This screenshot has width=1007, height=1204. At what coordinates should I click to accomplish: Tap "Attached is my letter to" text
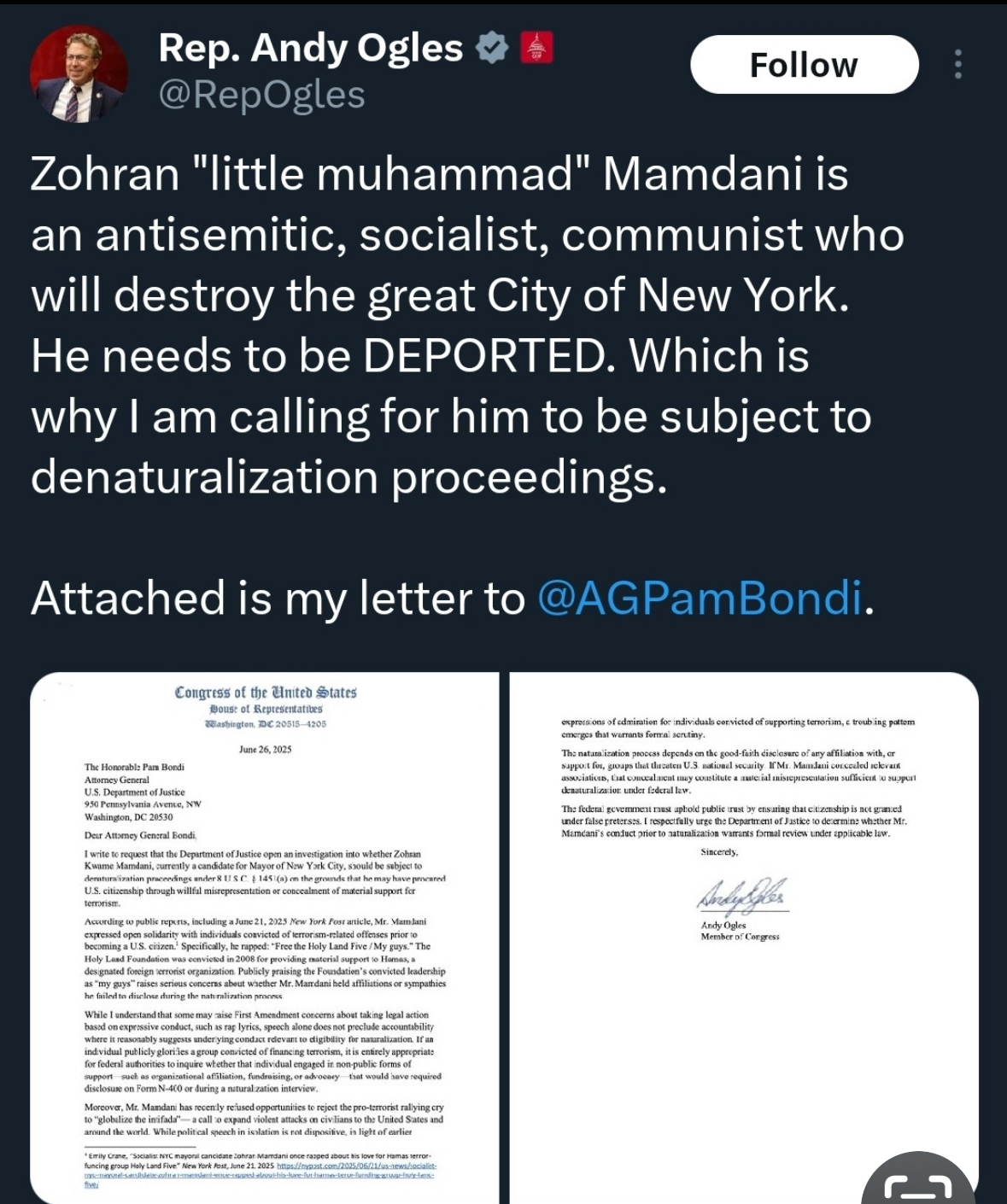click(x=278, y=597)
